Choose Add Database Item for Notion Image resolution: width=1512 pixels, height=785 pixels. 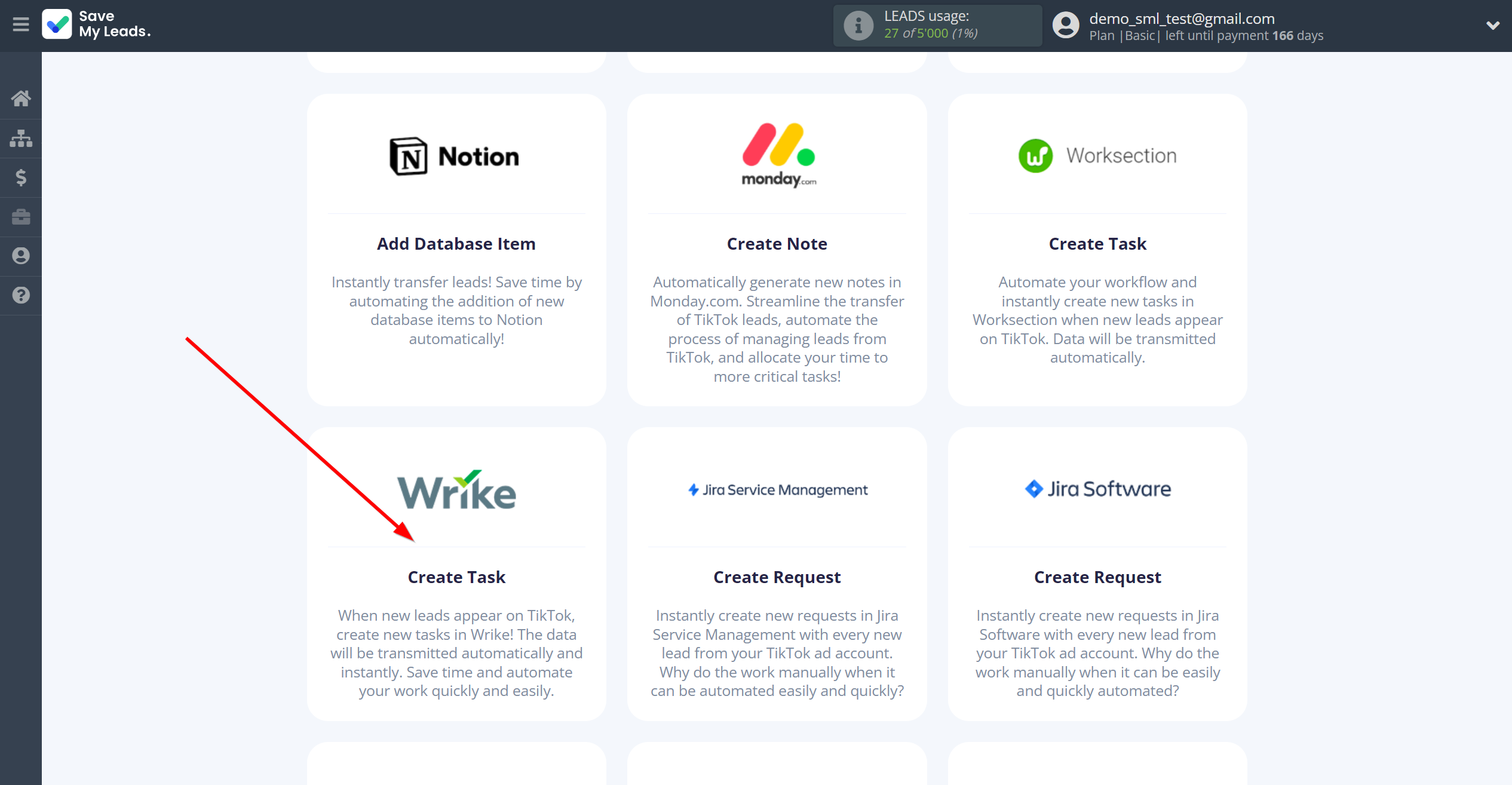click(x=456, y=244)
